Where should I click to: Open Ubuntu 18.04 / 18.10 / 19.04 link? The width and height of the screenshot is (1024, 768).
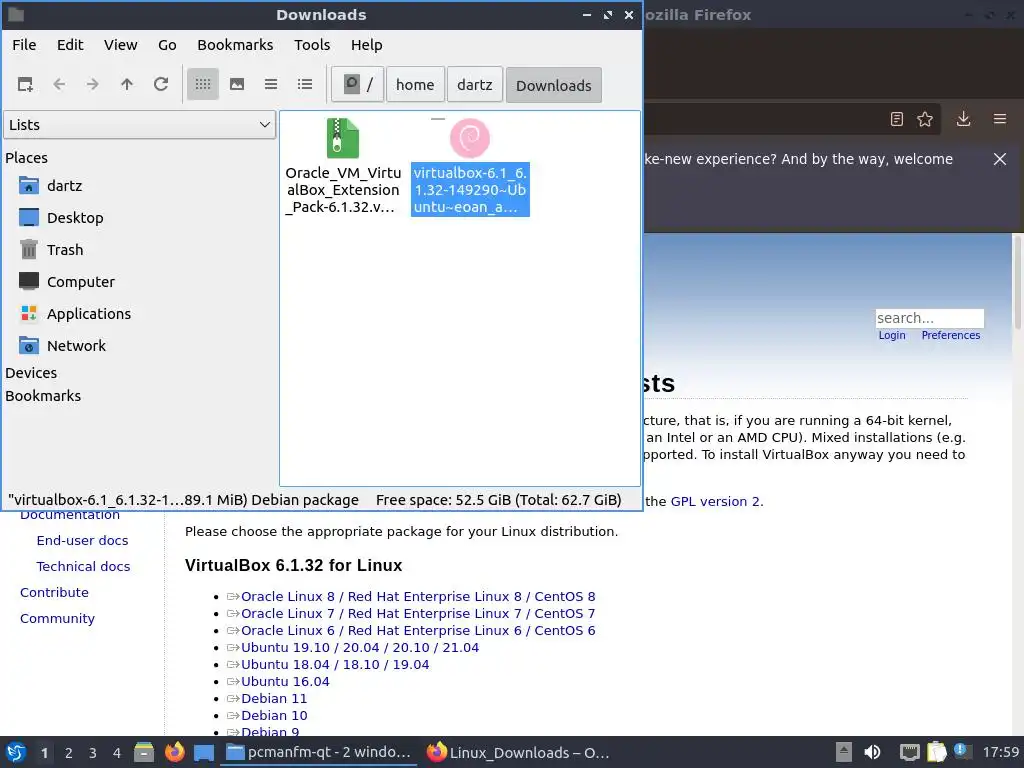tap(335, 665)
